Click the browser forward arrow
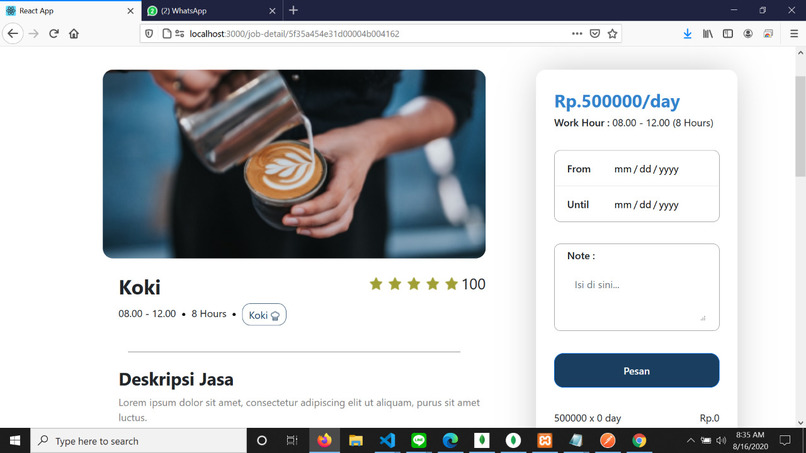The image size is (806, 453). point(34,34)
